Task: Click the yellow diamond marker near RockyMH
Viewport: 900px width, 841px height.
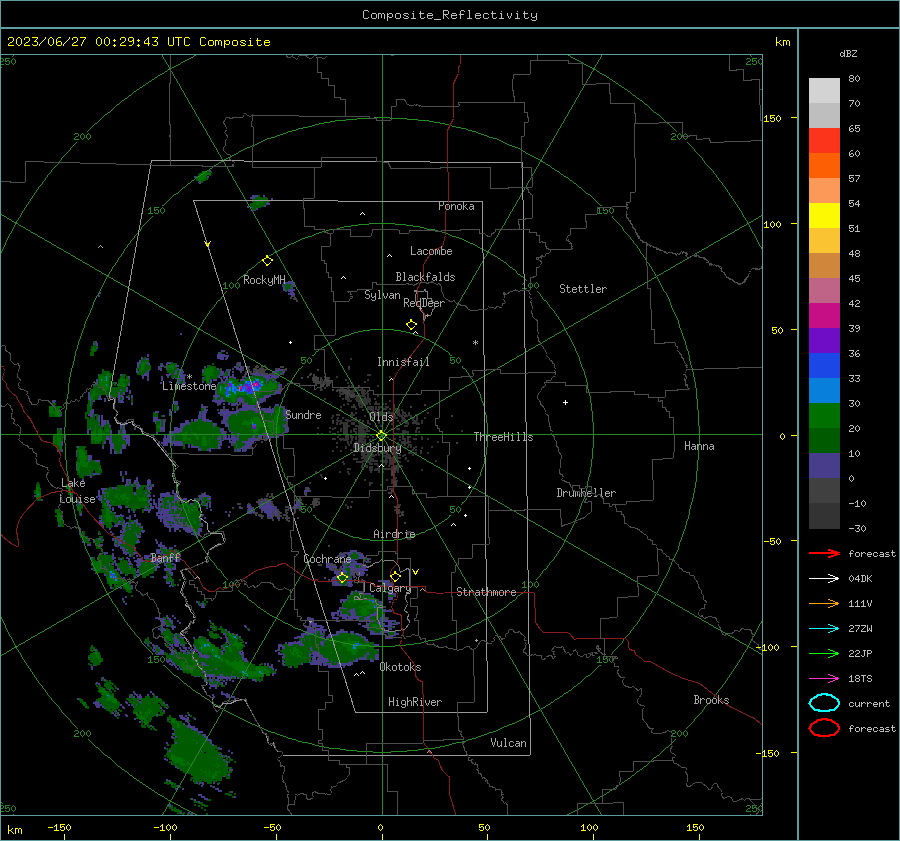Action: coord(267,261)
